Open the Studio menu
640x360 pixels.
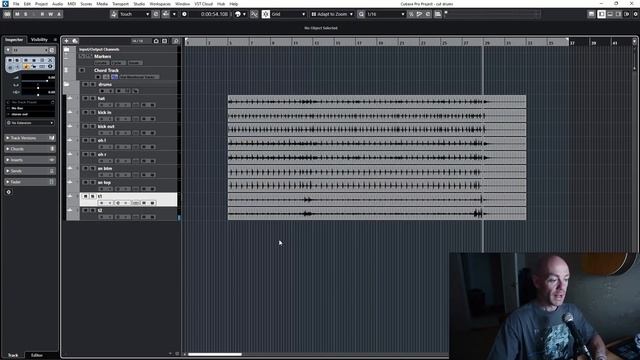[x=139, y=4]
